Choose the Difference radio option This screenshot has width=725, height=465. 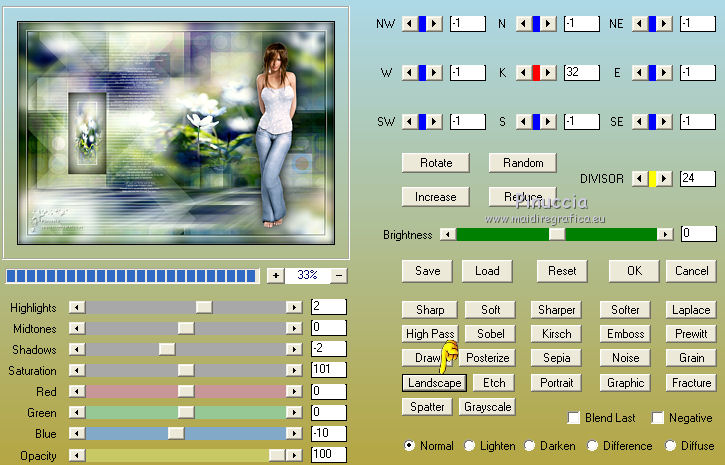[593, 446]
